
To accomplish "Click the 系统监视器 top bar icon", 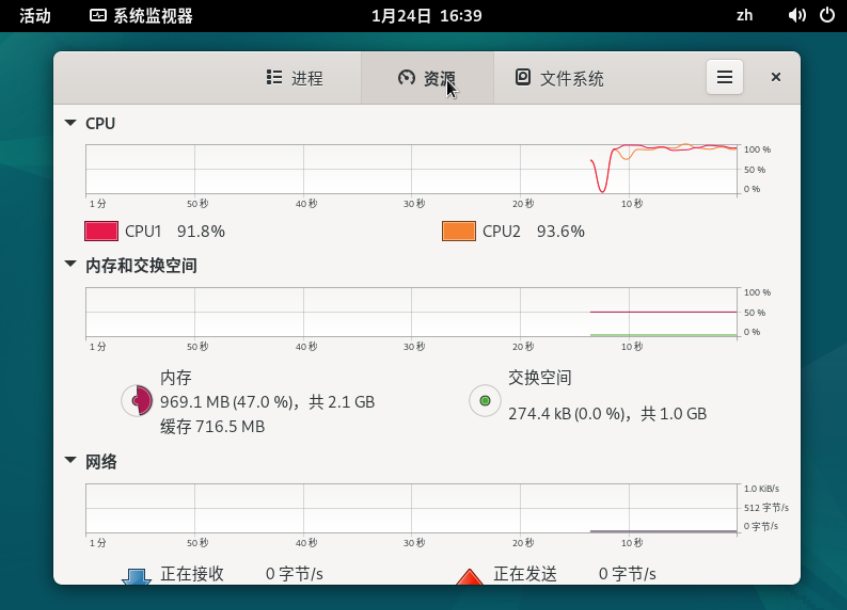I will [x=98, y=16].
